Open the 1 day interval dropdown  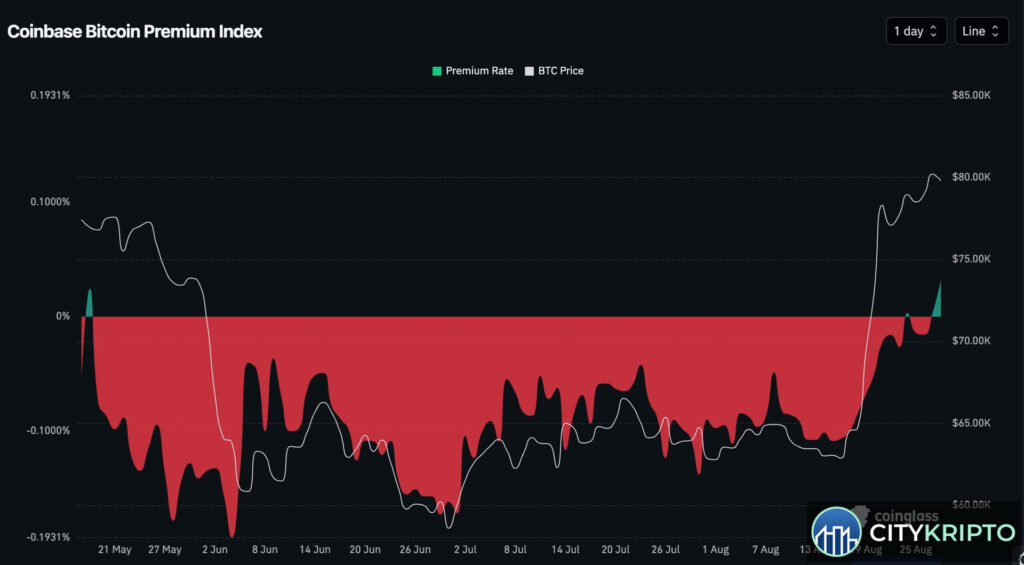pos(916,31)
